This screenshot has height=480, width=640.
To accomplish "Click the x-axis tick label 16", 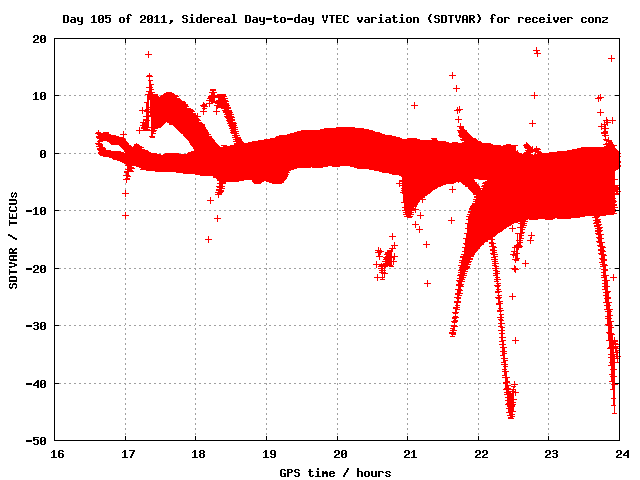I will tap(55, 453).
